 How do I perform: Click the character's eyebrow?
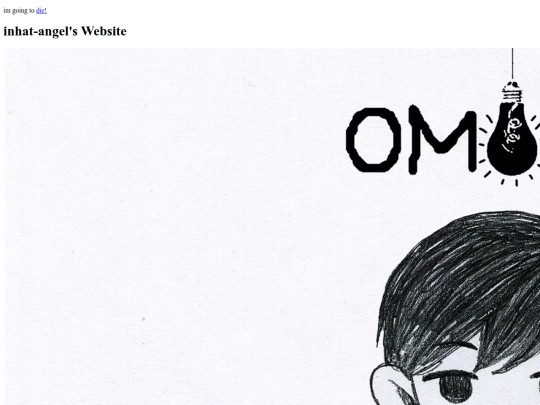point(450,375)
